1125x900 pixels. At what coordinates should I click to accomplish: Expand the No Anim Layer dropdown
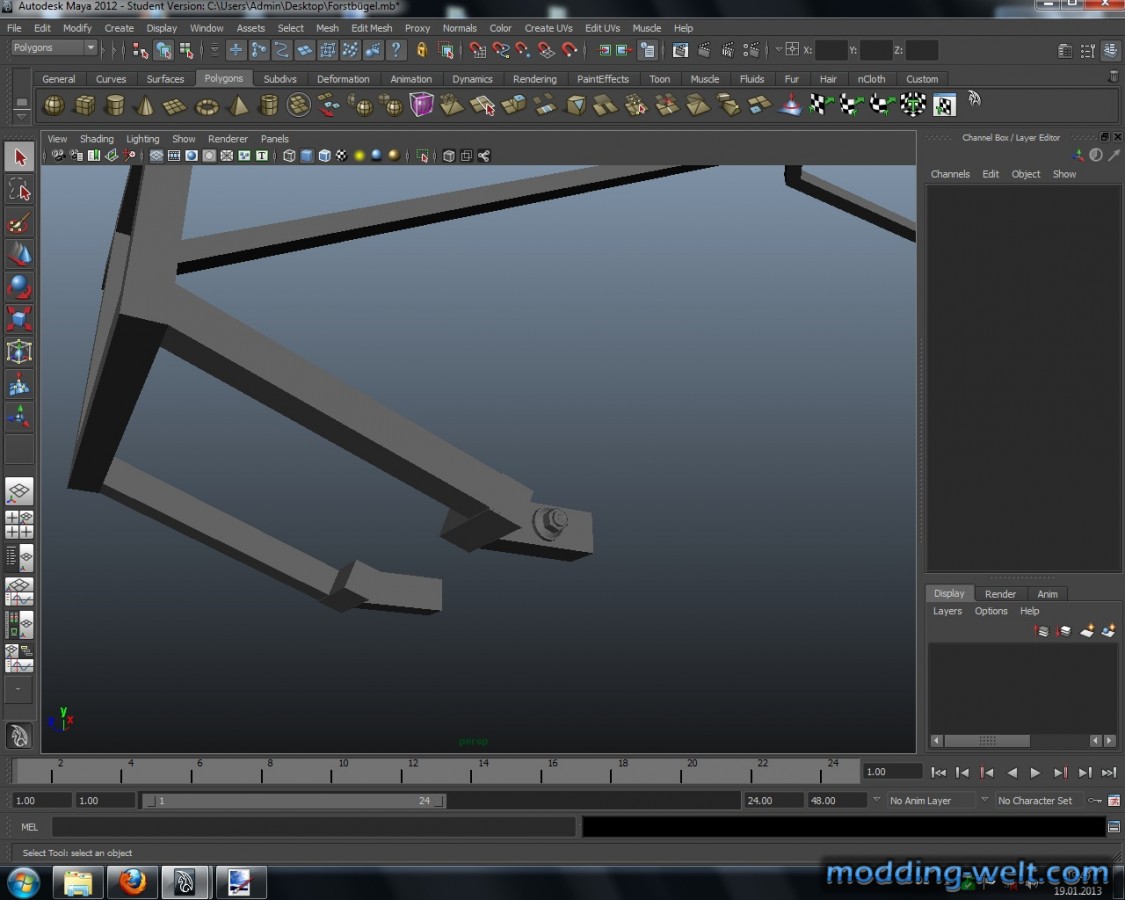click(x=877, y=800)
